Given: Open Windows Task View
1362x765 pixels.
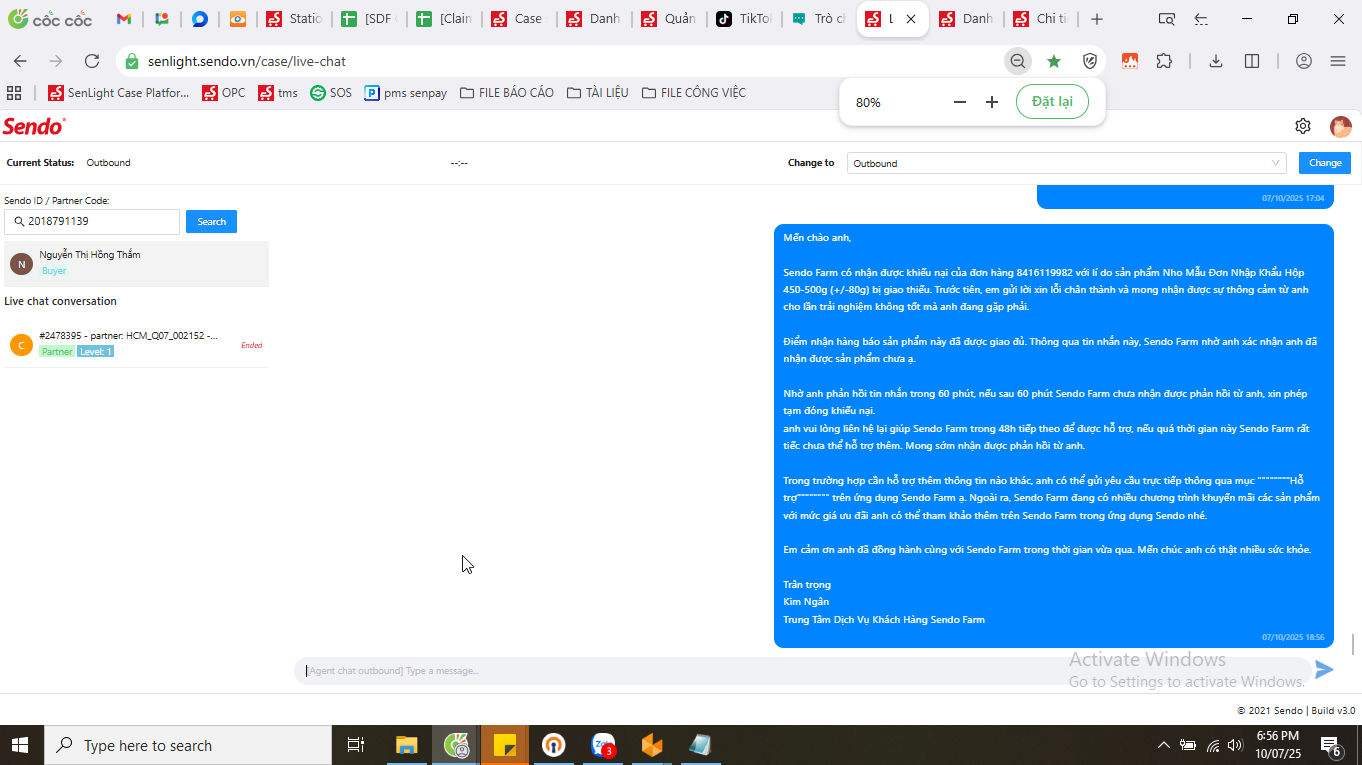Looking at the screenshot, I should point(356,745).
